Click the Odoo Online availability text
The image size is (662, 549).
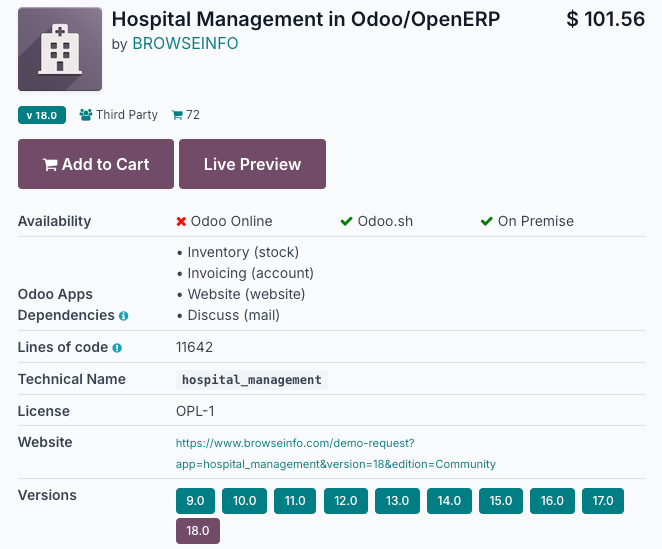point(231,221)
